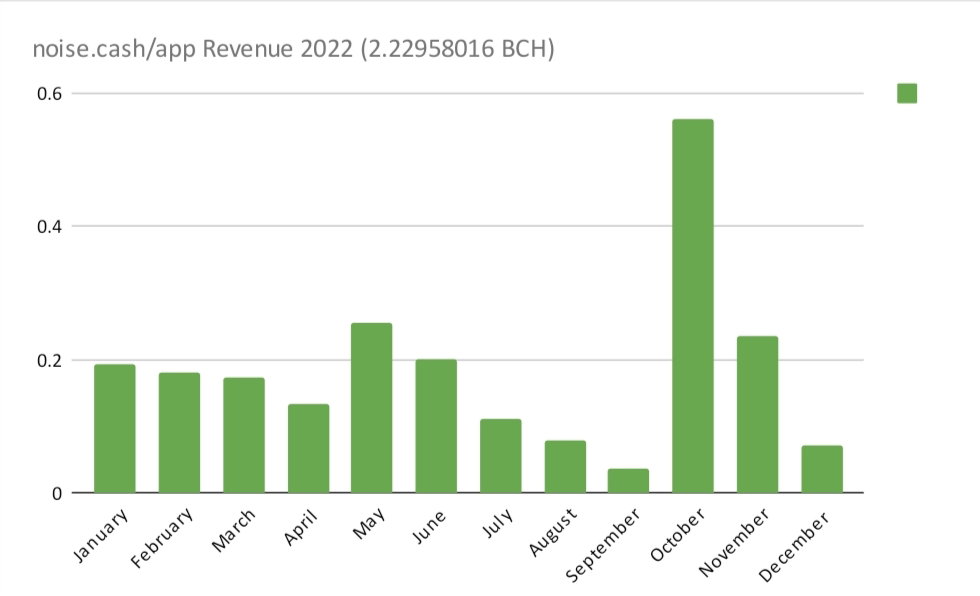The image size is (980, 596).
Task: Click the green legend color swatch
Action: click(x=907, y=94)
